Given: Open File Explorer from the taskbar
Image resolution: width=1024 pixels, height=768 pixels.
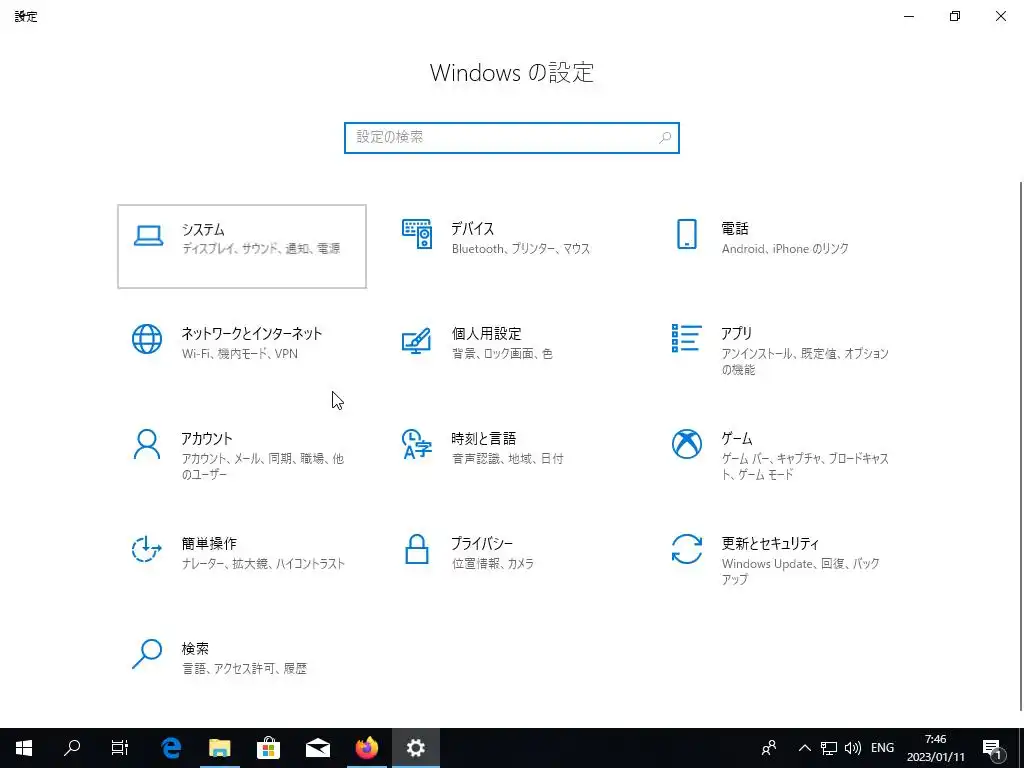Looking at the screenshot, I should [220, 748].
